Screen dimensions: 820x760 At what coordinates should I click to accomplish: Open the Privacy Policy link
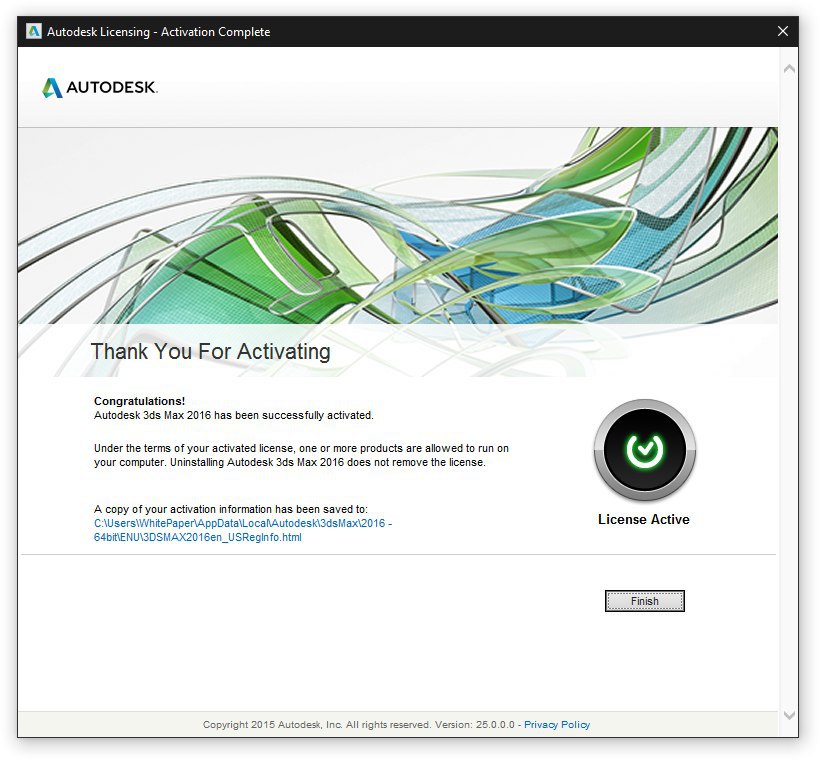coord(557,724)
